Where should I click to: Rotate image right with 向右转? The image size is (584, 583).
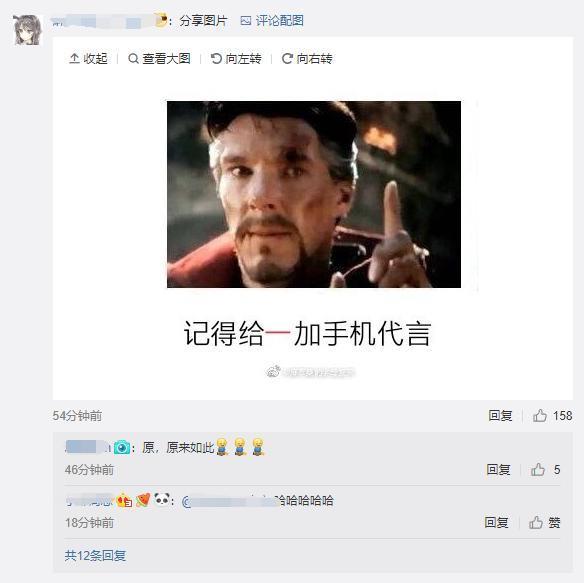[x=307, y=58]
